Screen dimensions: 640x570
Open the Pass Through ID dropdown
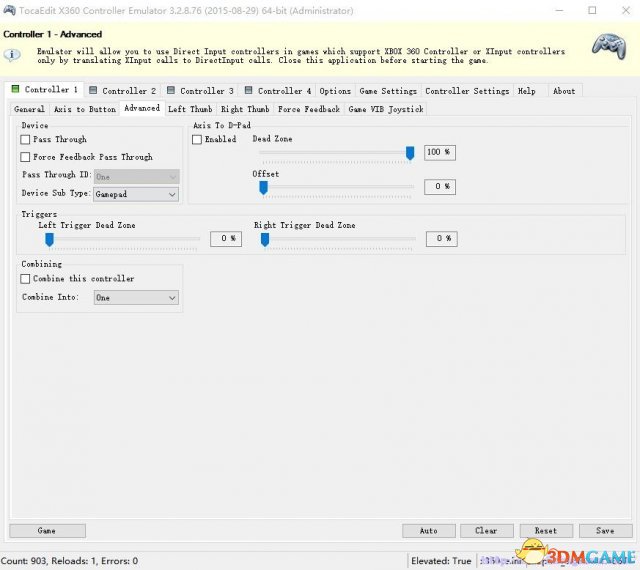pyautogui.click(x=136, y=177)
